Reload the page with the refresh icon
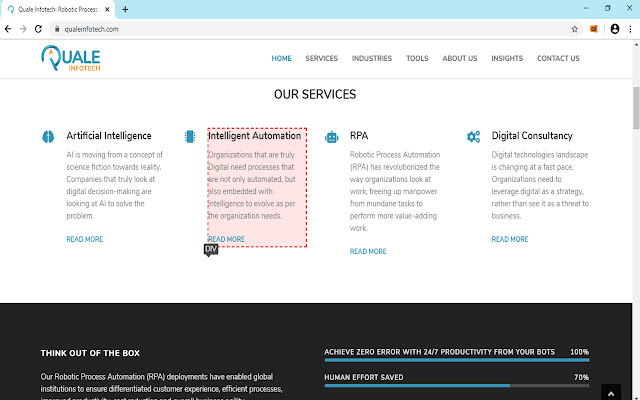 38,29
